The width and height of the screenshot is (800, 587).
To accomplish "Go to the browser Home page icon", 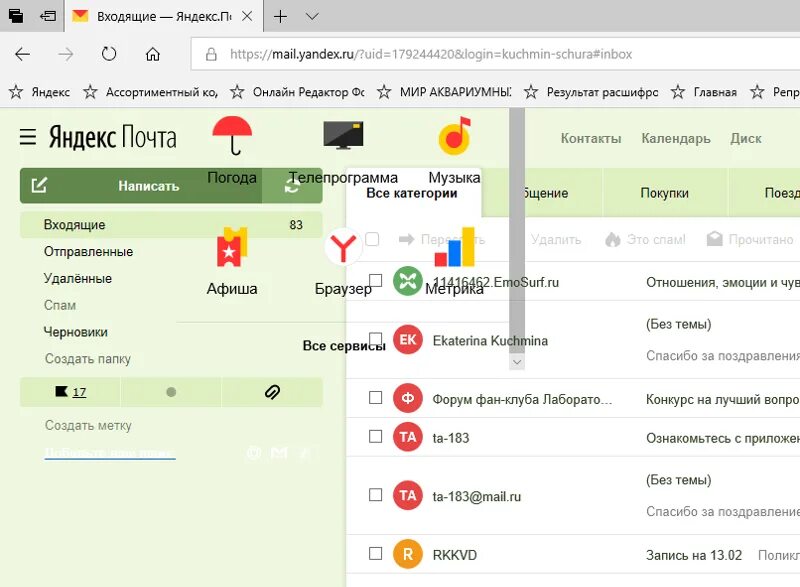I will [153, 54].
